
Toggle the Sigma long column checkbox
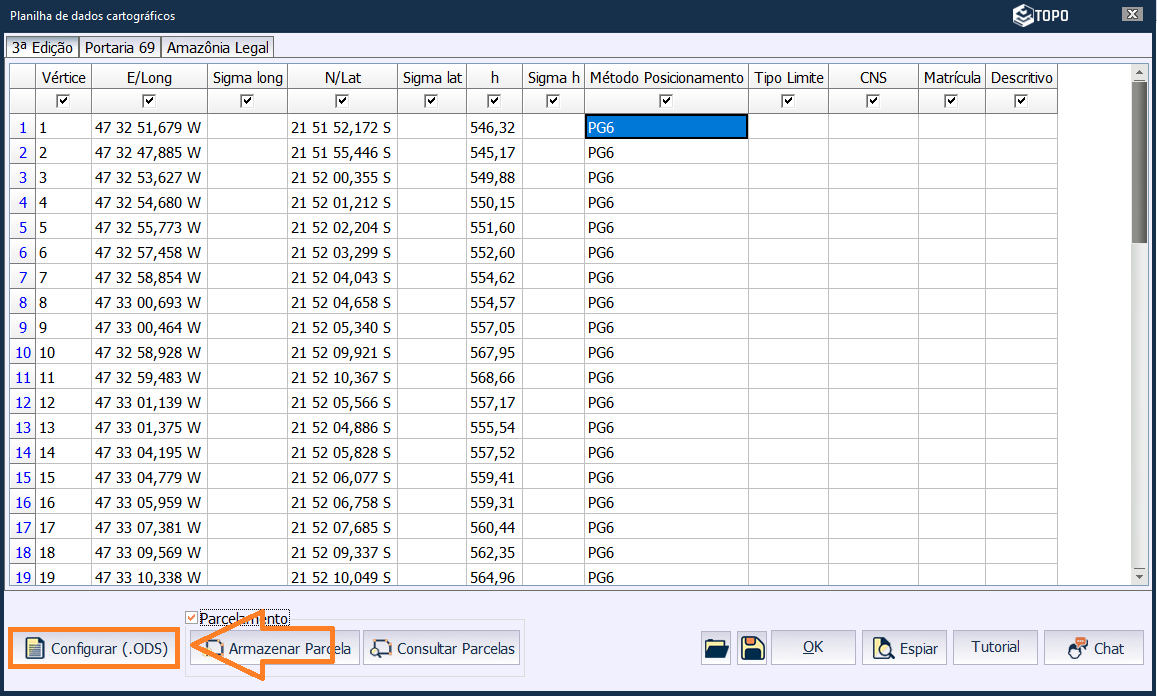247,101
